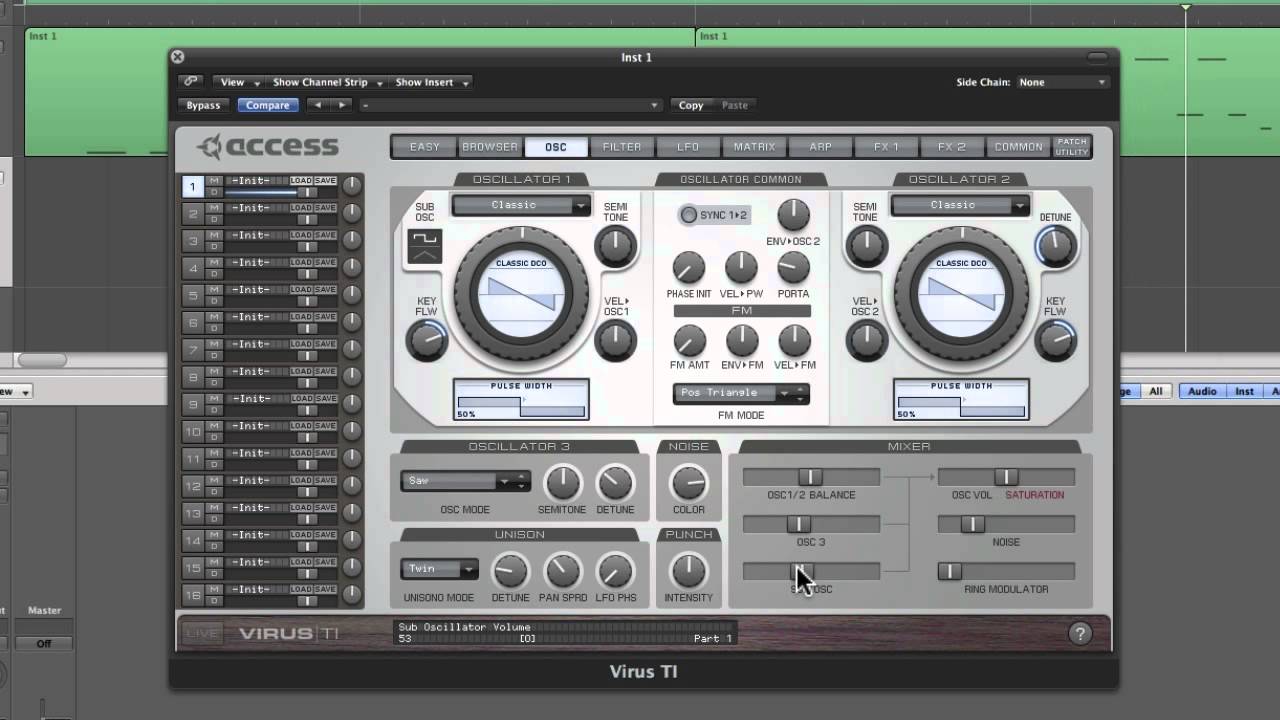This screenshot has width=1280, height=720.
Task: Click the next preset arrow button
Action: (341, 105)
